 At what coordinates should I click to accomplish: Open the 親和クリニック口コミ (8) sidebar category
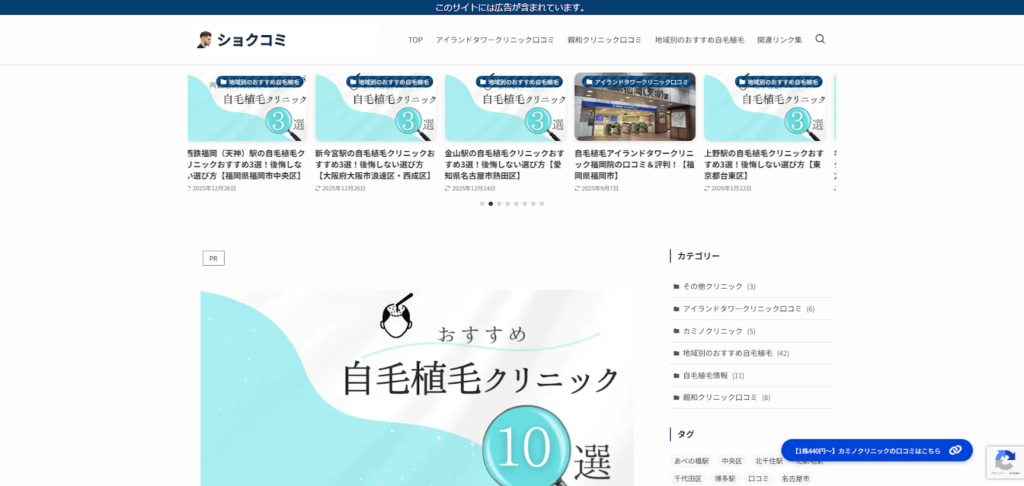751,397
